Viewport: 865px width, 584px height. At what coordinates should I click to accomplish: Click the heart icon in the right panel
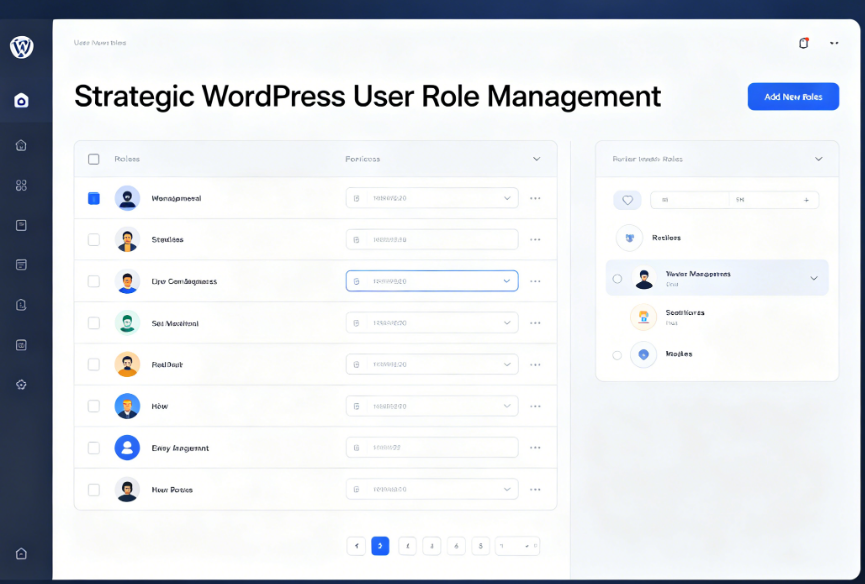pyautogui.click(x=627, y=200)
